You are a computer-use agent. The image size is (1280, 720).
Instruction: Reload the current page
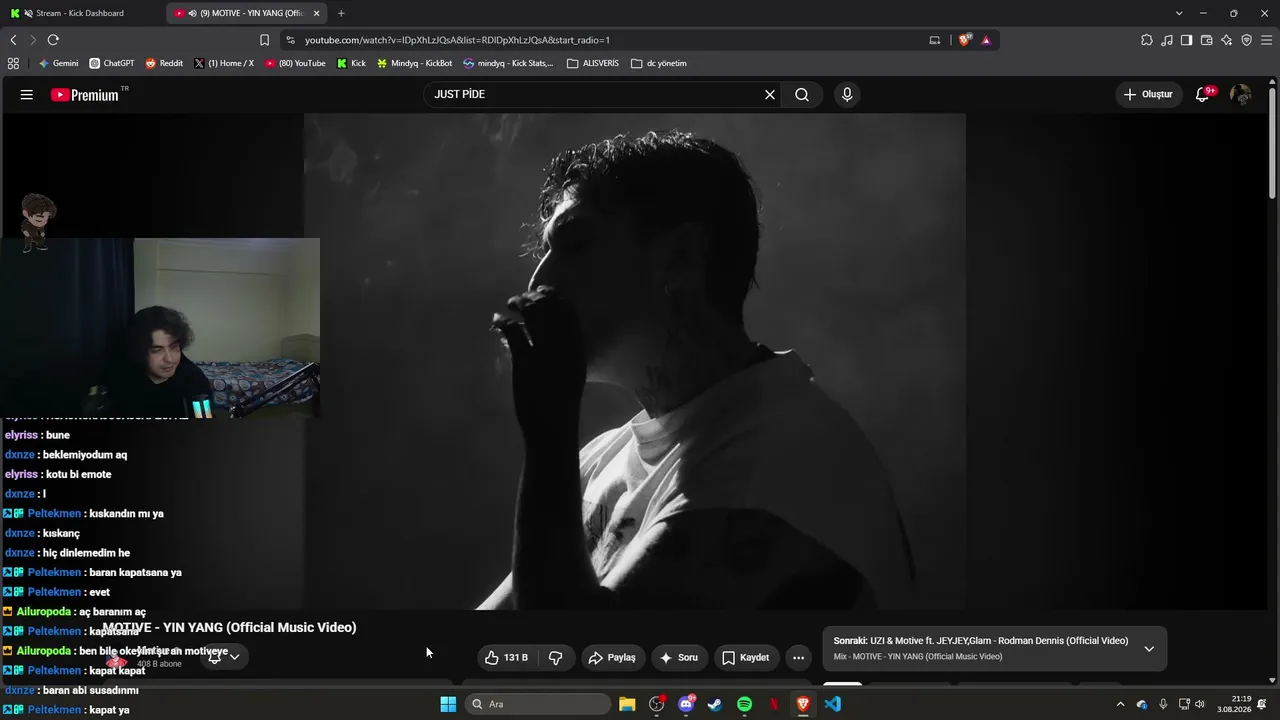pos(53,40)
